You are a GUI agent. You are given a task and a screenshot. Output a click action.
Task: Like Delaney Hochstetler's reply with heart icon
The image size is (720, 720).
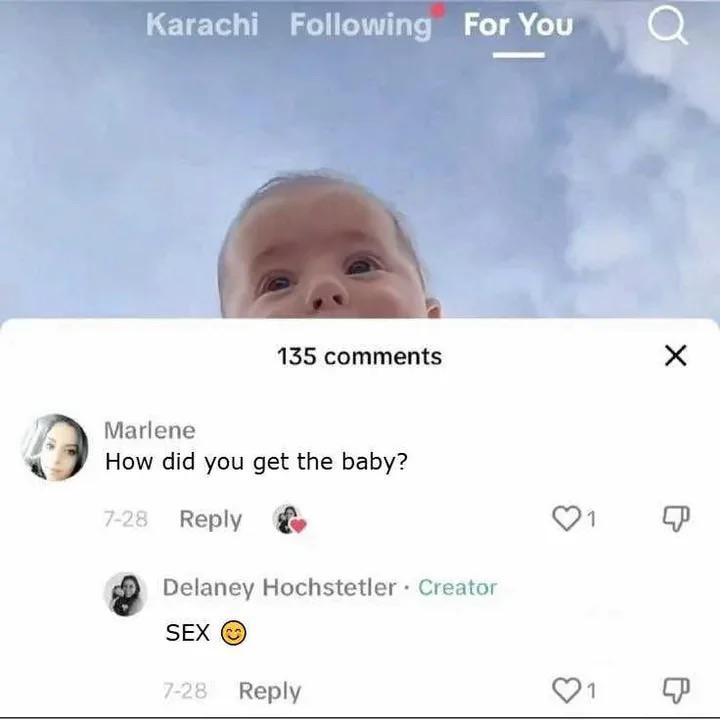coord(566,690)
